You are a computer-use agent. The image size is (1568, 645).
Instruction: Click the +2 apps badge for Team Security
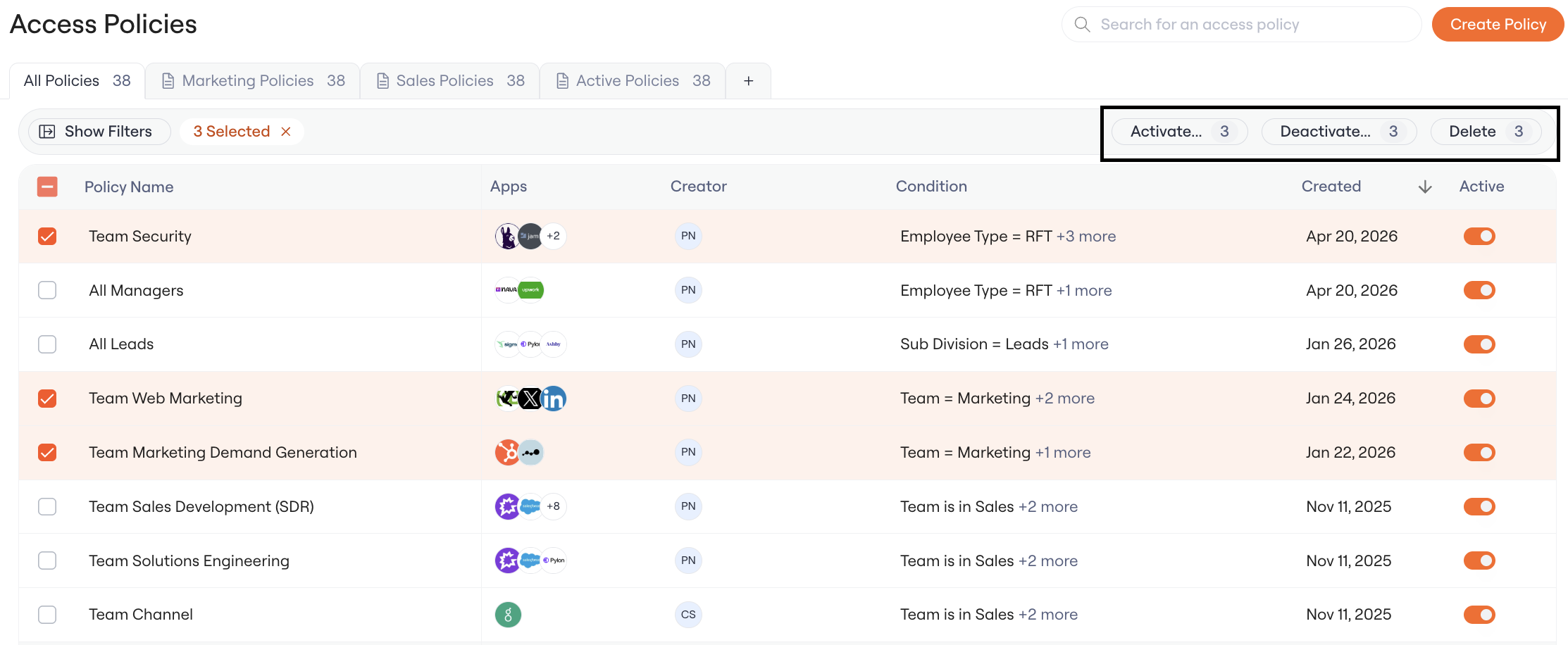click(554, 236)
